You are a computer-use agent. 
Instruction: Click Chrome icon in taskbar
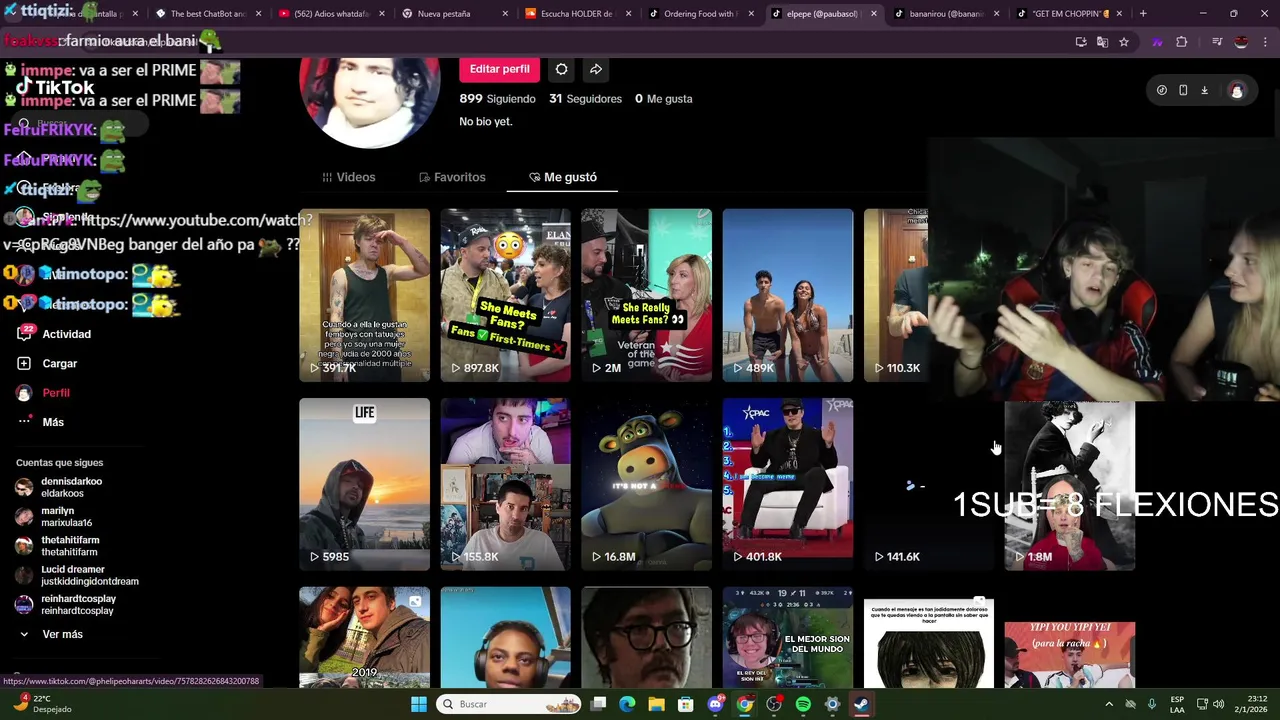[745, 704]
